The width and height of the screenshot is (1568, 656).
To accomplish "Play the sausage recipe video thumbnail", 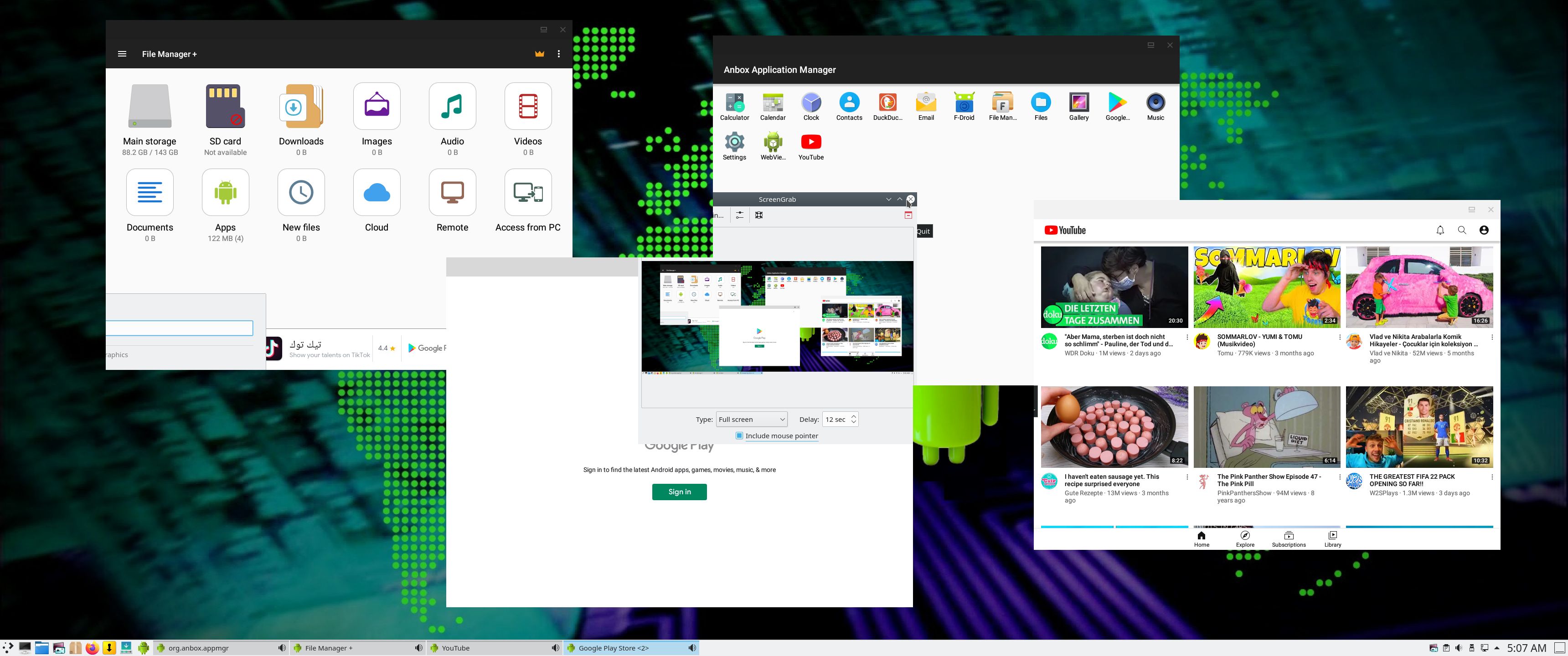I will (1114, 426).
